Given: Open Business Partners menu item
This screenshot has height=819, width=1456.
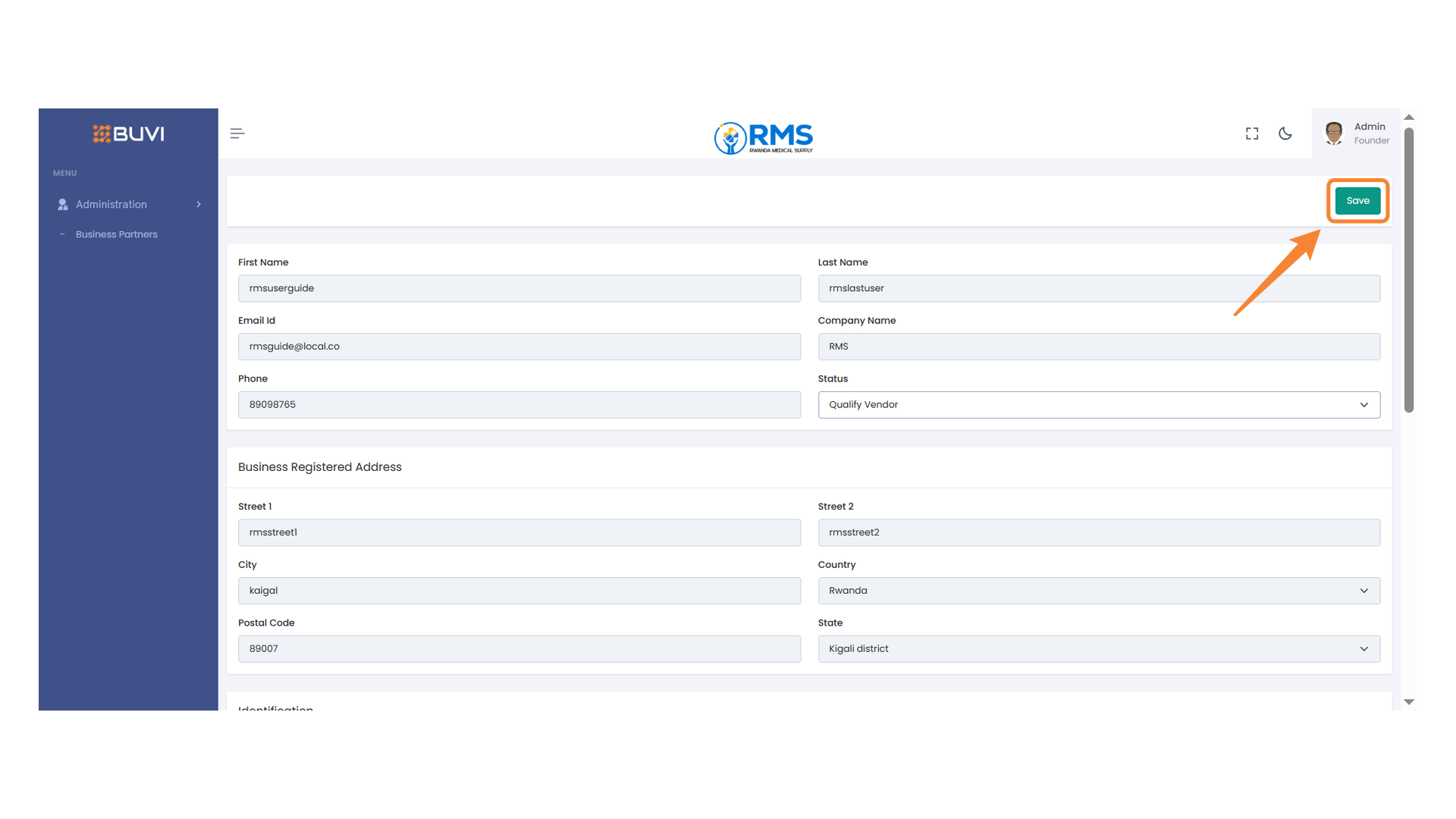Looking at the screenshot, I should click(117, 234).
